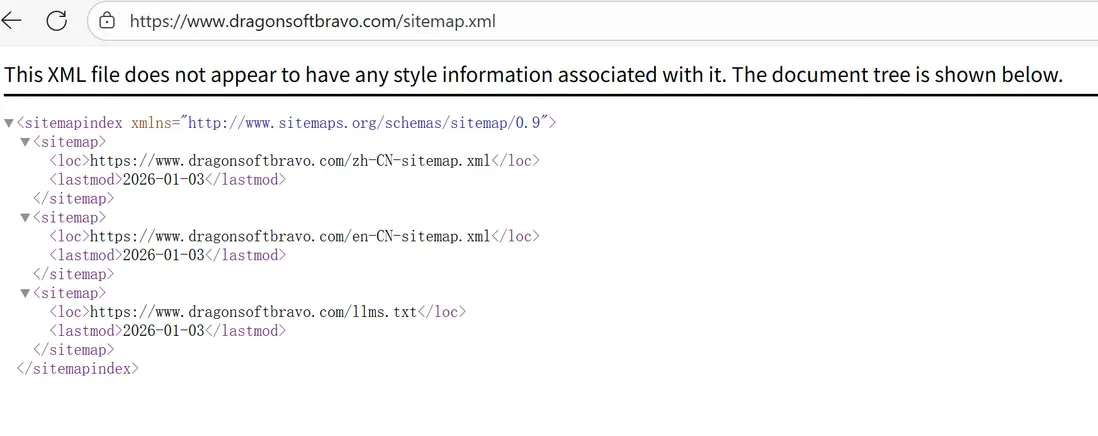This screenshot has height=436, width=1098.
Task: Click the browser back arrow
Action: [12, 21]
